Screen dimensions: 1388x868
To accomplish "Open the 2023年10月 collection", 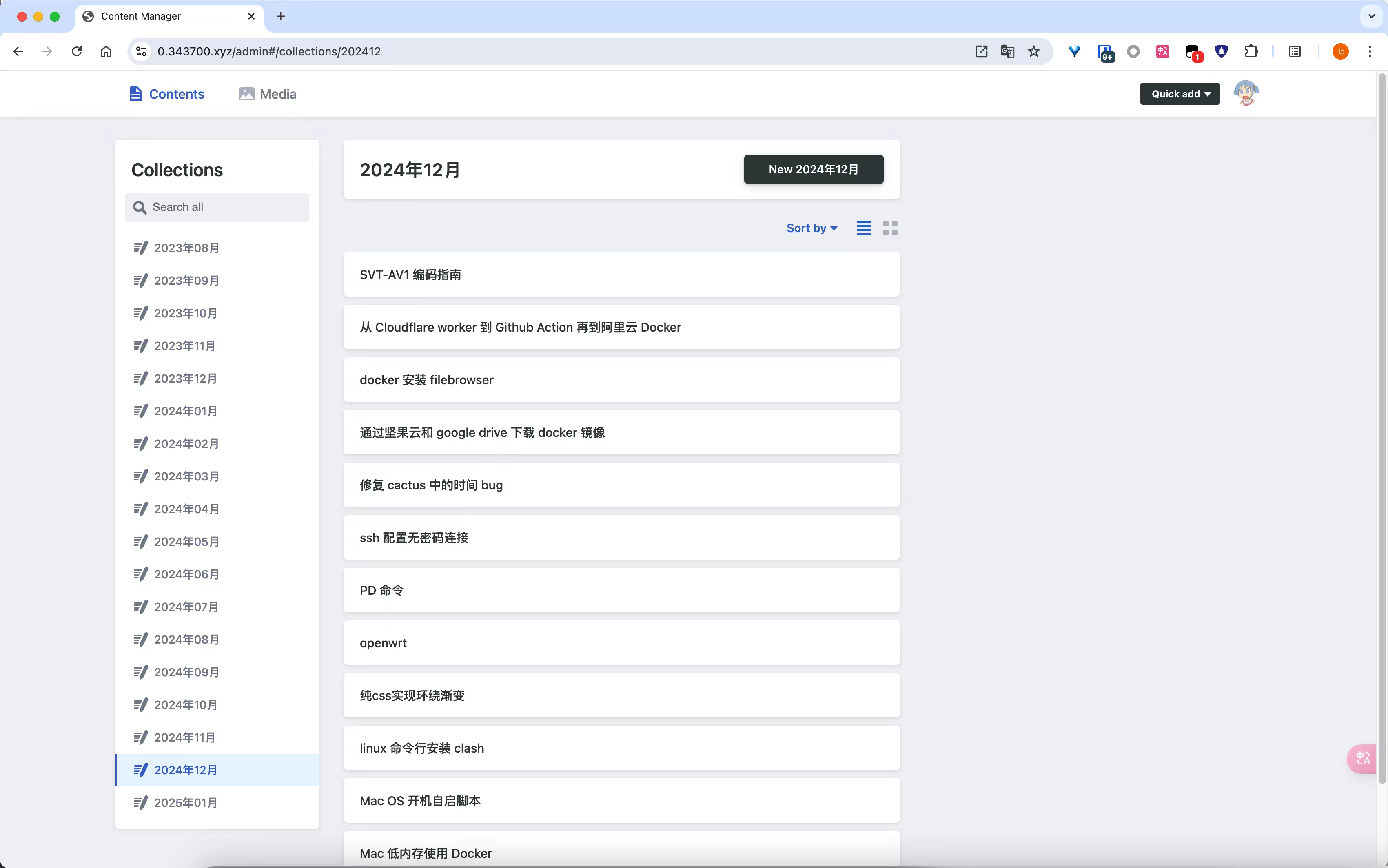I will pyautogui.click(x=217, y=313).
